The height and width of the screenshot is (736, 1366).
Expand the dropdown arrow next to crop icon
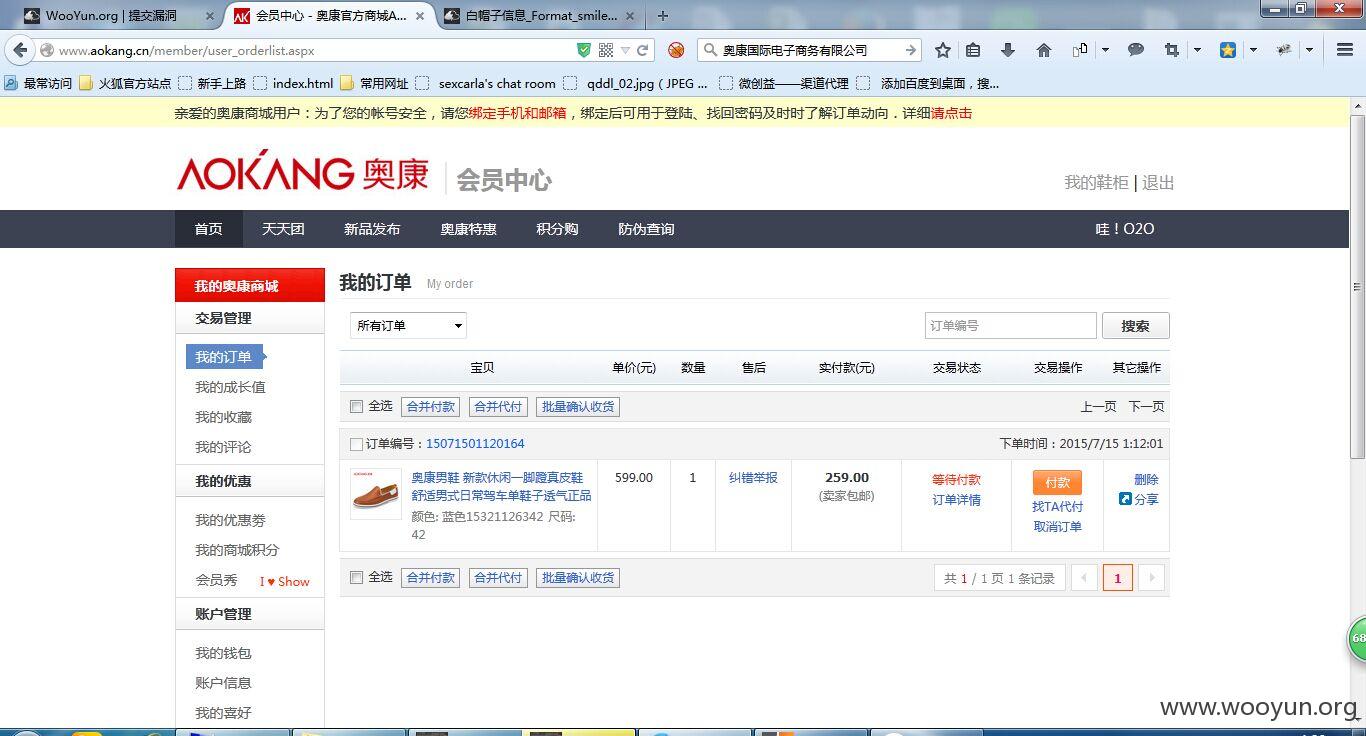pos(1196,50)
